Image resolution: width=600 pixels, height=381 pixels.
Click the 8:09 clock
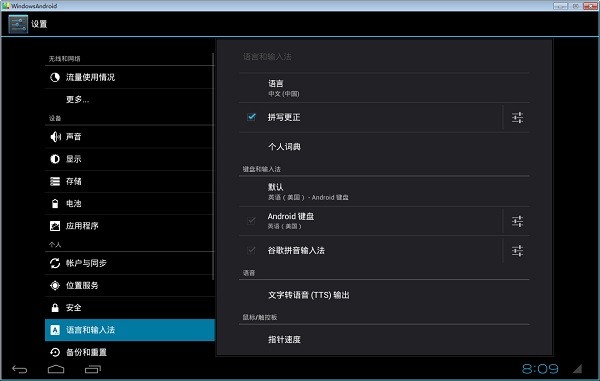coord(540,369)
